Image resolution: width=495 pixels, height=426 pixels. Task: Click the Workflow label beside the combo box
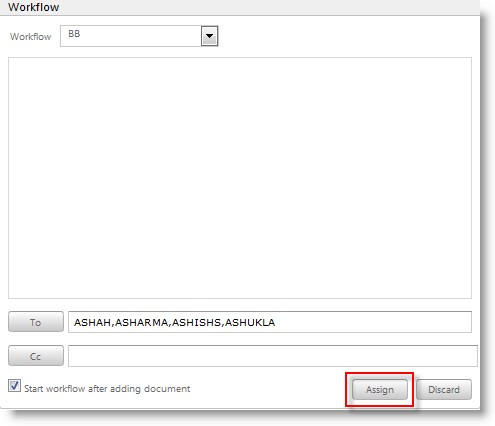30,36
